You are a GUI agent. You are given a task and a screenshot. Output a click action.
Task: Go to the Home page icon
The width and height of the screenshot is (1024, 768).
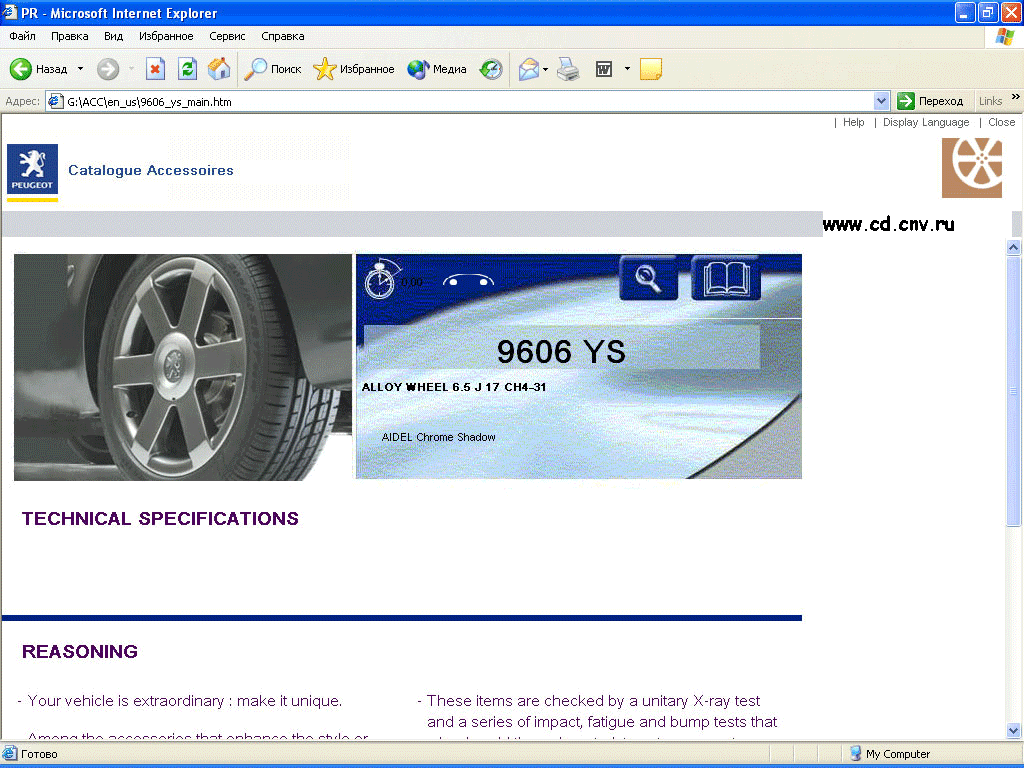pyautogui.click(x=219, y=69)
